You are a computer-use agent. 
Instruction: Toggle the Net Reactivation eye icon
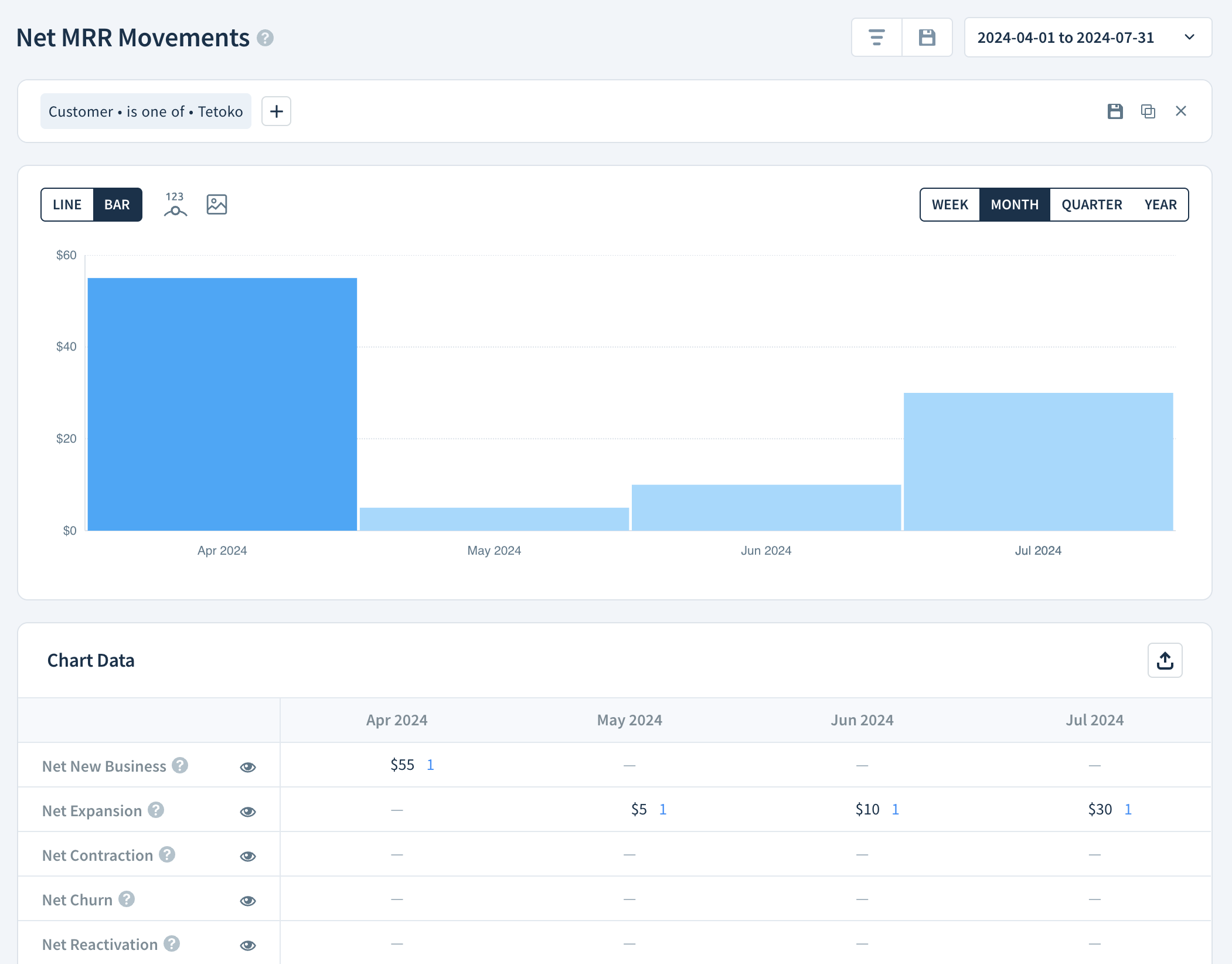tap(248, 945)
